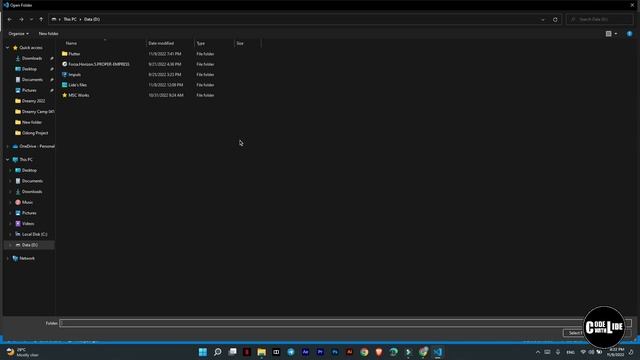This screenshot has height=360, width=640.
Task: Click the Search Data (D:) box
Action: [x=600, y=19]
